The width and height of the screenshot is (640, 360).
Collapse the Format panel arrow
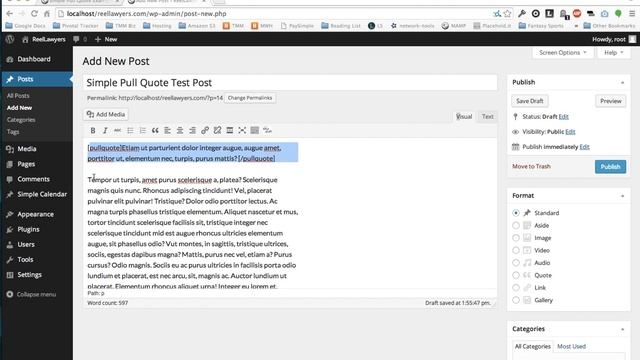[x=622, y=196]
